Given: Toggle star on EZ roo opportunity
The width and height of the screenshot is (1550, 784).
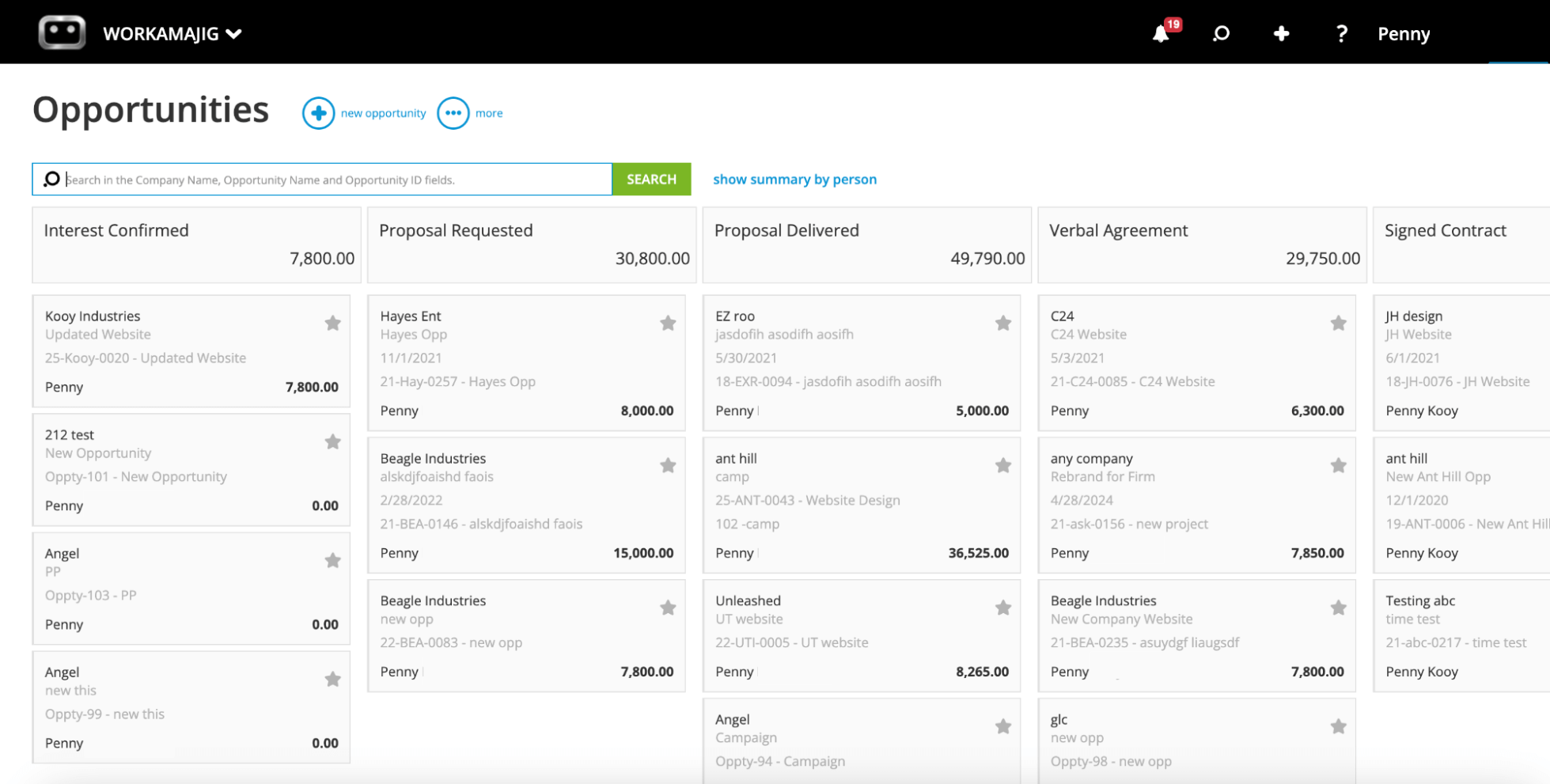Looking at the screenshot, I should coord(1003,323).
